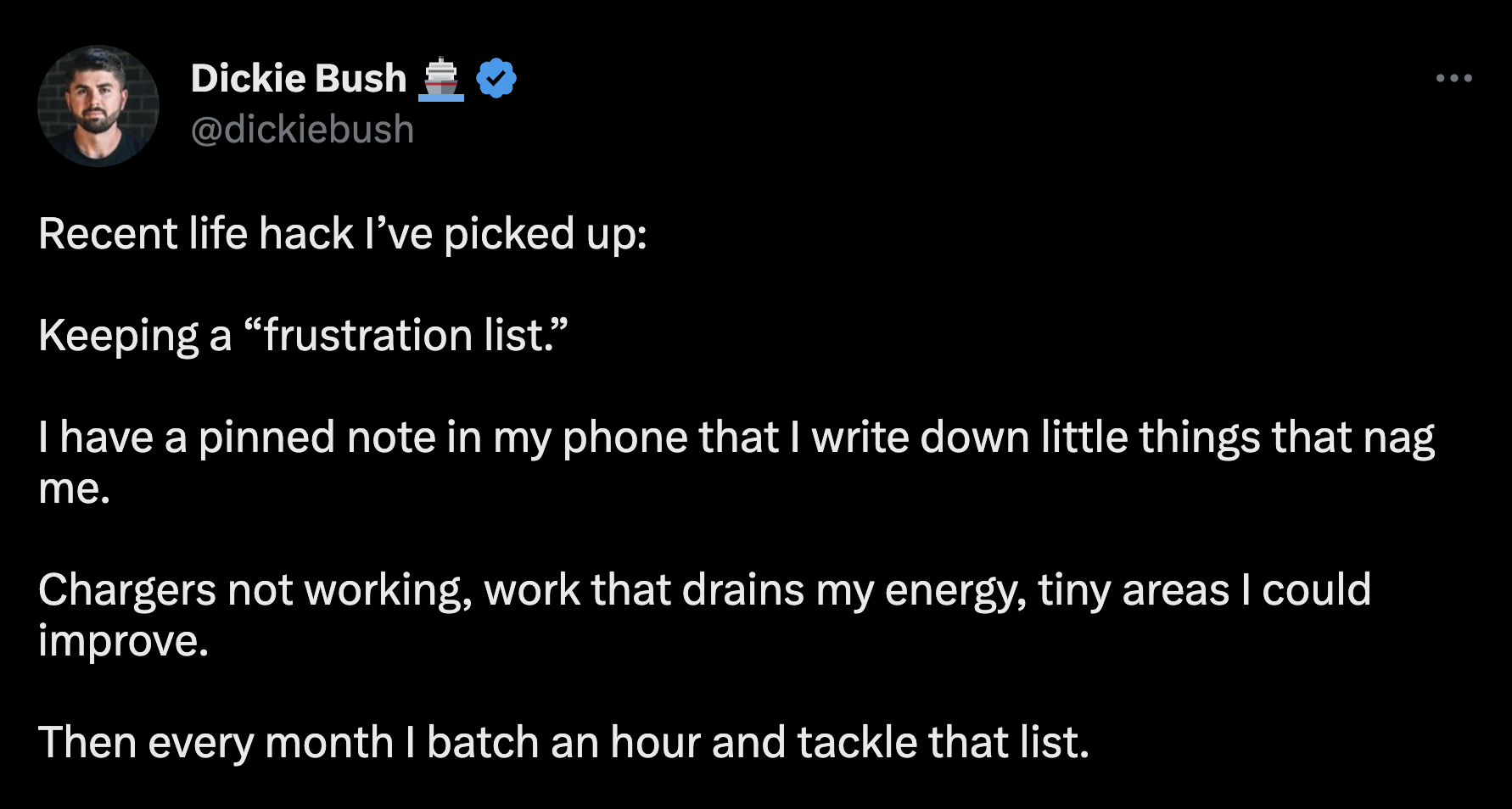Click the username row under the display name

tap(301, 129)
